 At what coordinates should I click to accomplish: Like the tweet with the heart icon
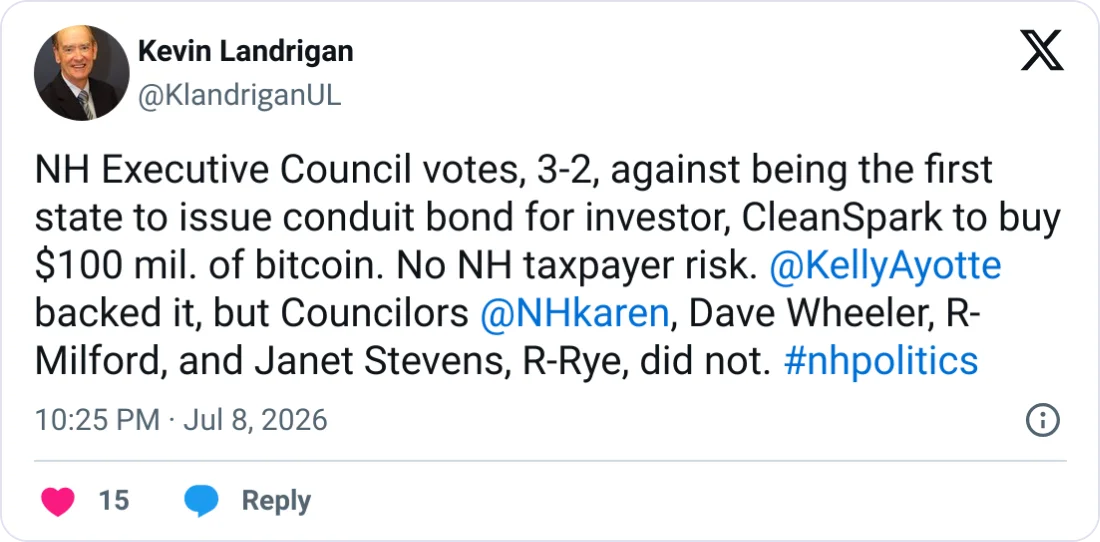coord(58,501)
